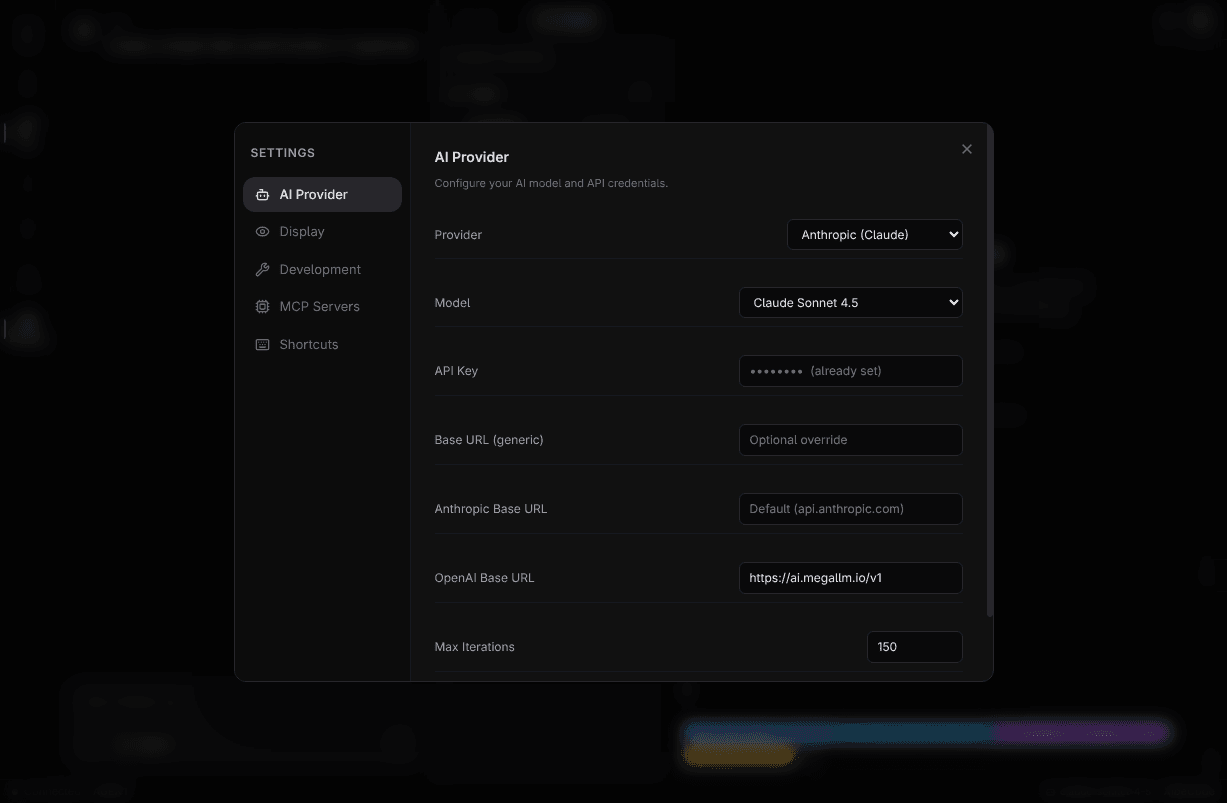
Task: Open the MCP Servers settings section
Action: pos(318,306)
